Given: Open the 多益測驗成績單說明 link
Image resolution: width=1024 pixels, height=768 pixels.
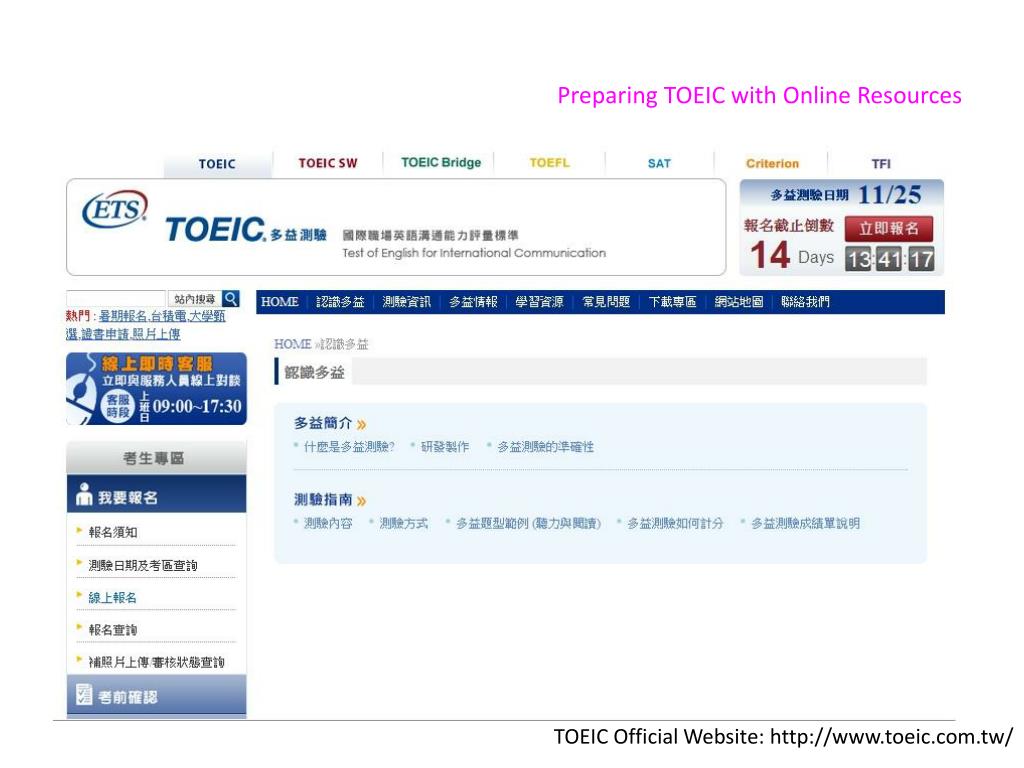Looking at the screenshot, I should point(805,523).
